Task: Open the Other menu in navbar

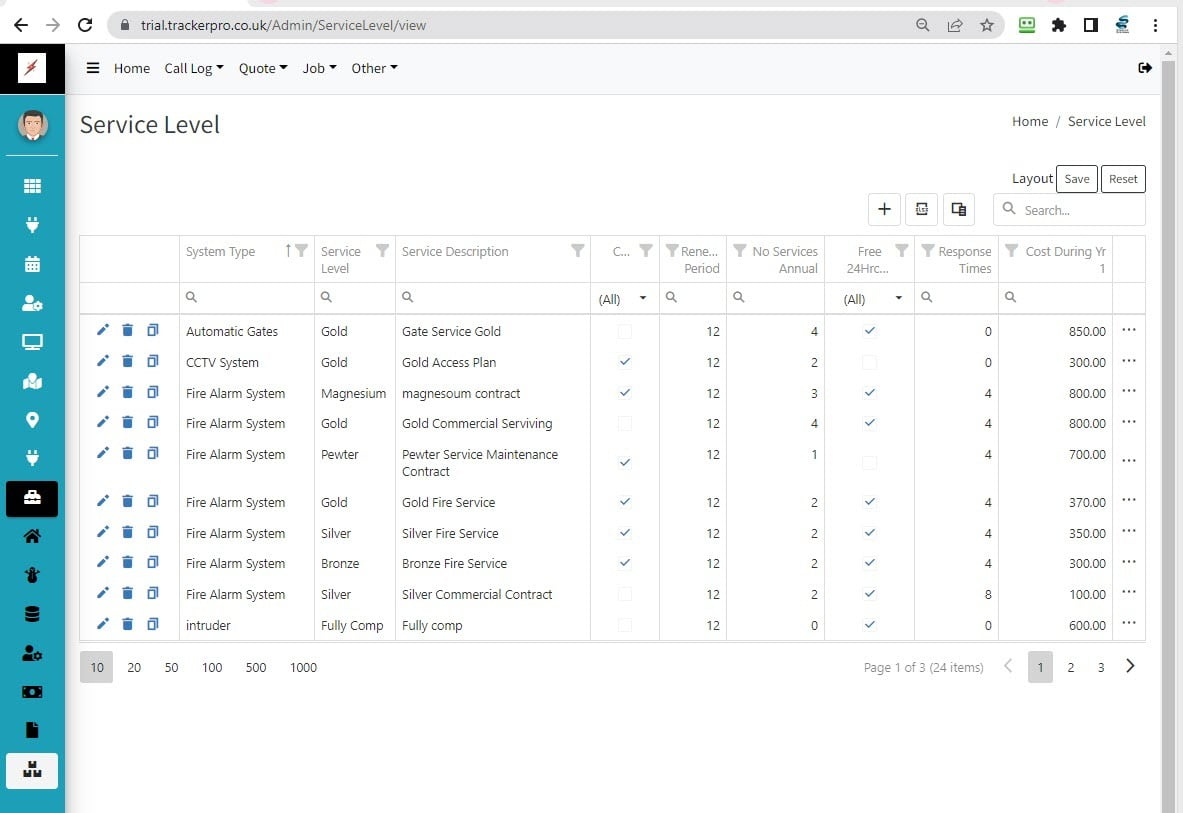Action: (x=374, y=68)
